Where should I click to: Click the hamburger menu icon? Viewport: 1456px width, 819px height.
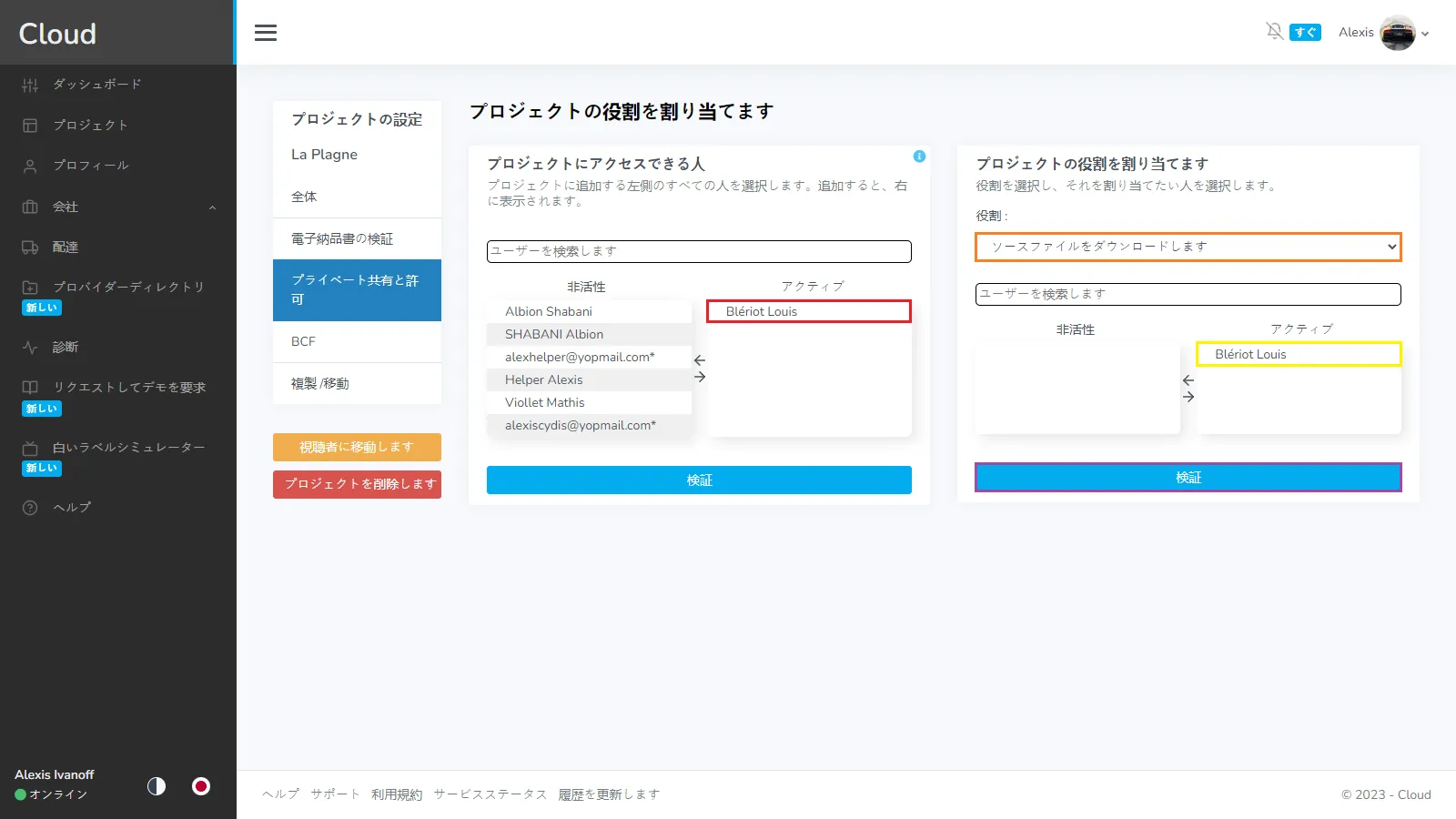266,33
